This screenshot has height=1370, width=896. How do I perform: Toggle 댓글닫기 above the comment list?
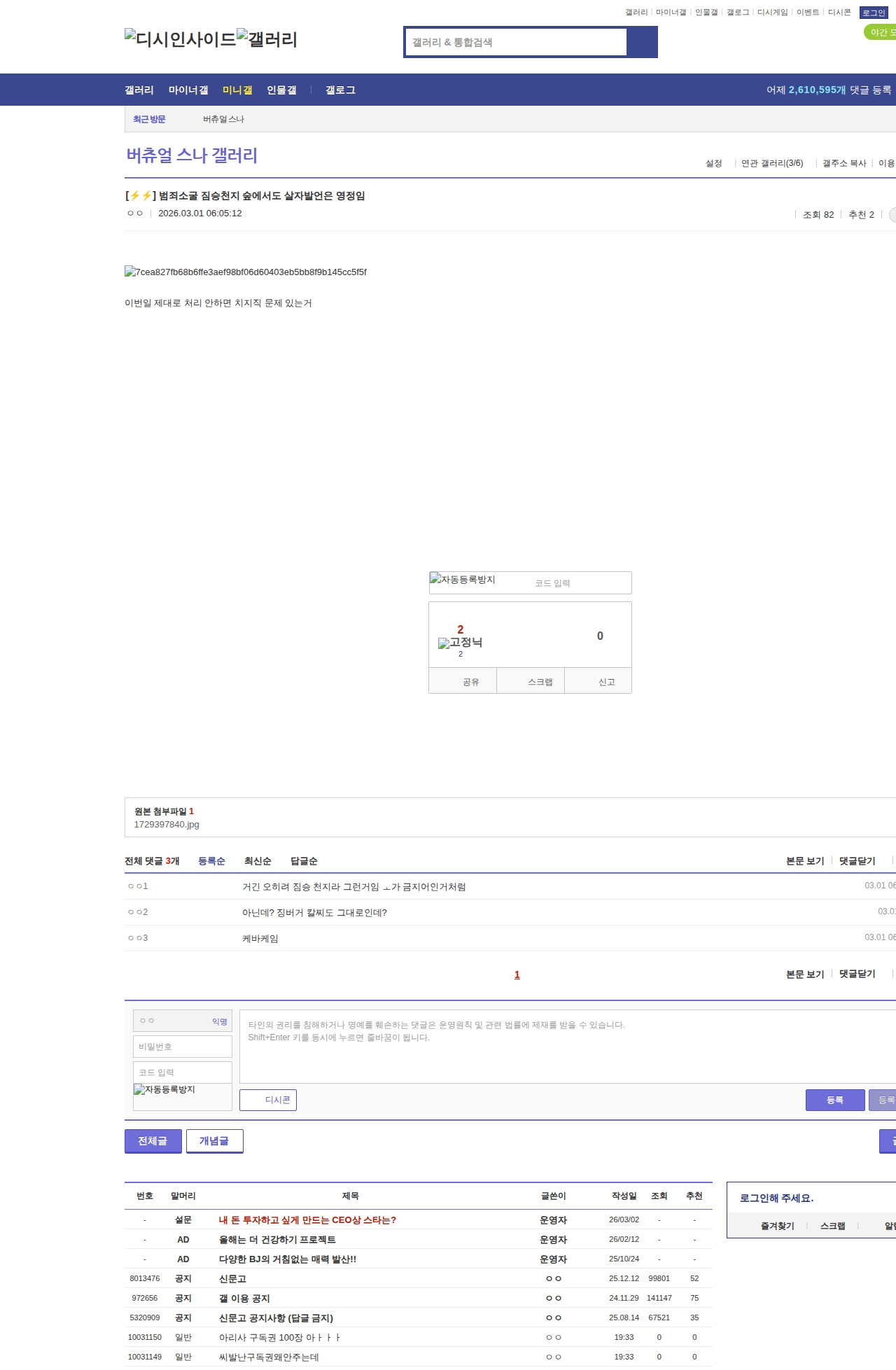point(857,861)
